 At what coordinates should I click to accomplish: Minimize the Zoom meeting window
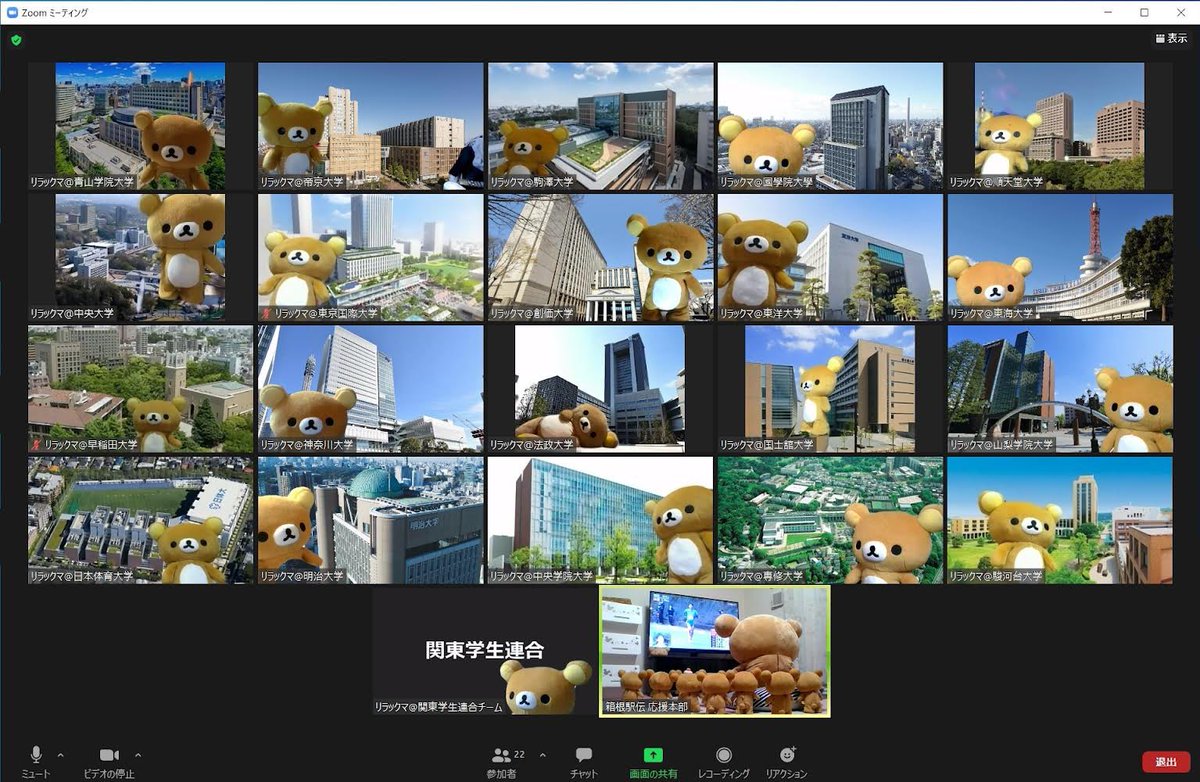[1109, 12]
